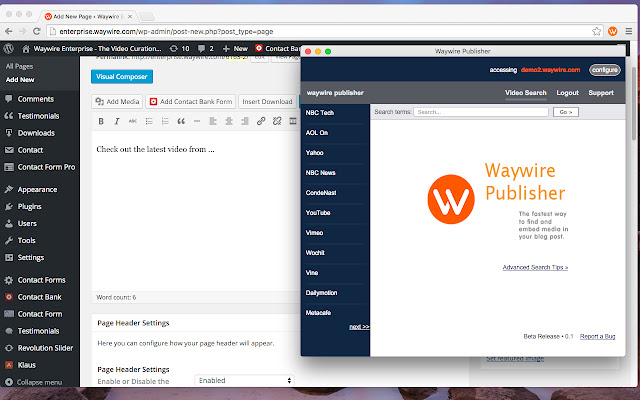This screenshot has height=400, width=640.
Task: Click Add Contact Bank Form button
Action: point(191,102)
